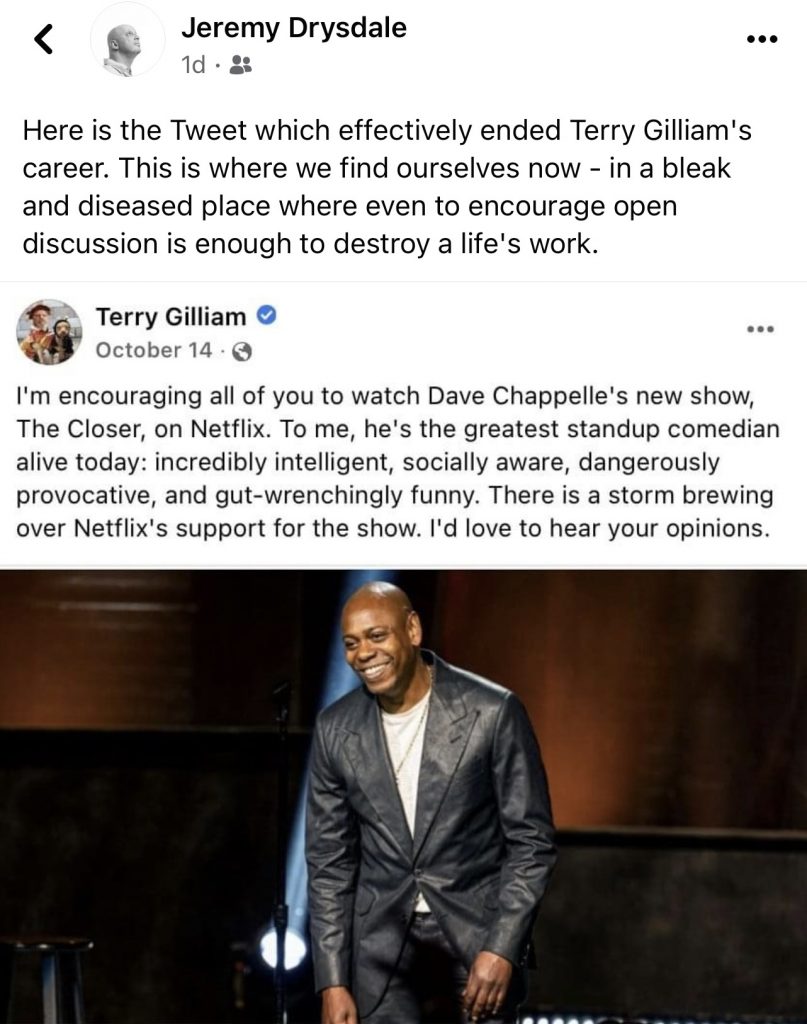807x1024 pixels.
Task: Open the Dave Chappelle stage photo
Action: pos(404,797)
